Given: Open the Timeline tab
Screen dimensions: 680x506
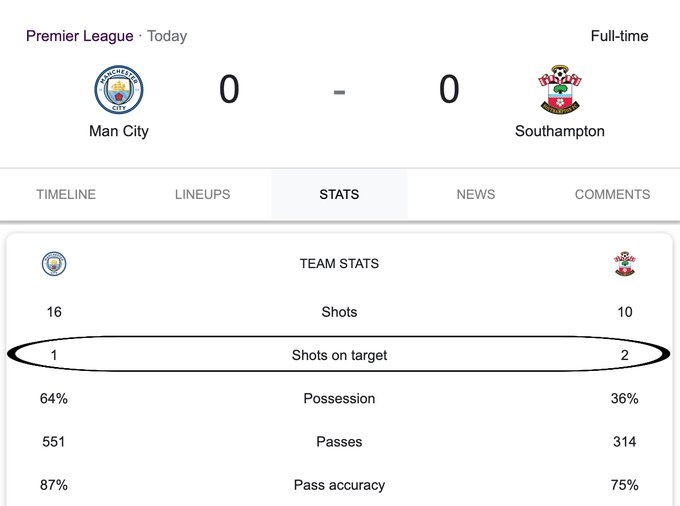Looking at the screenshot, I should 66,194.
